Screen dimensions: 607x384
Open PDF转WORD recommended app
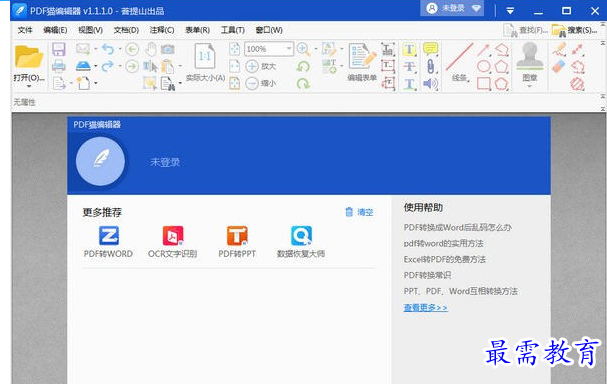click(x=108, y=242)
